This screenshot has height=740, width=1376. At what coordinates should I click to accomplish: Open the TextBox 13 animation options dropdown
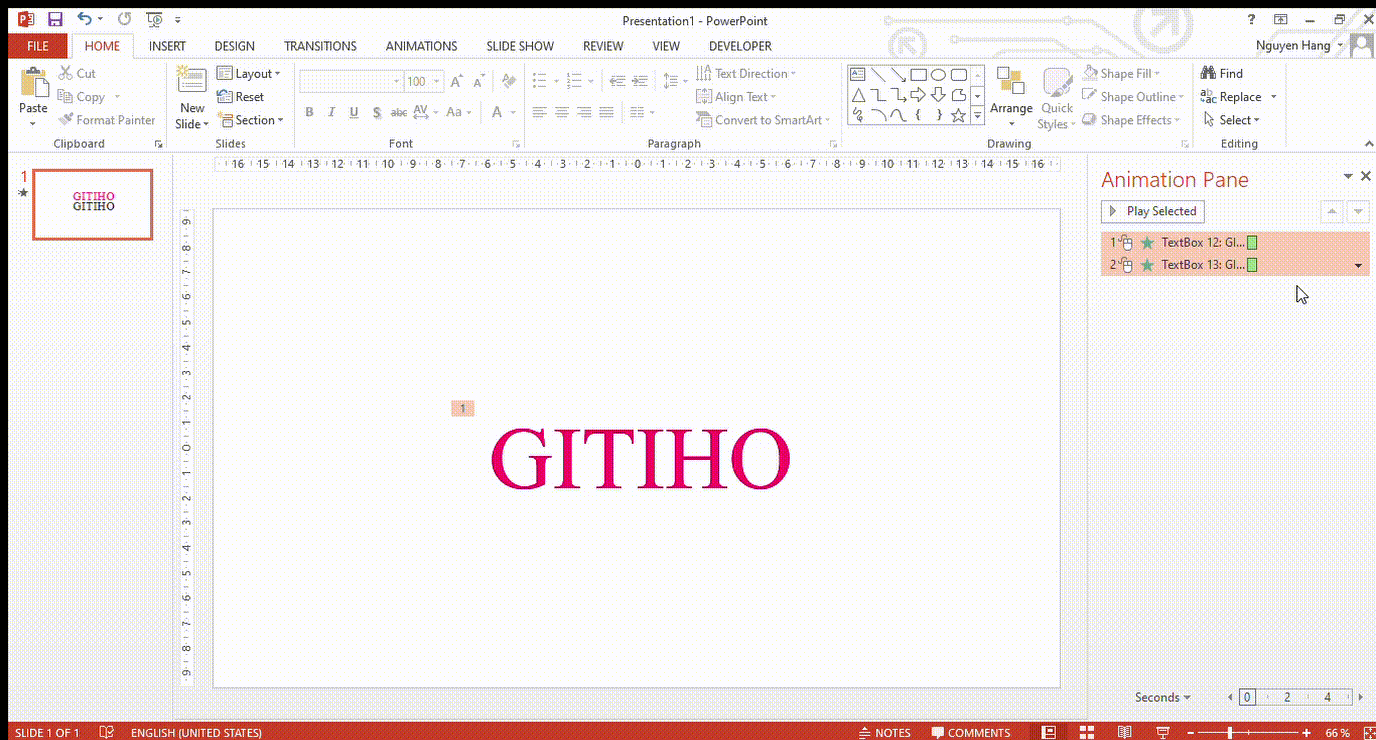click(x=1358, y=265)
